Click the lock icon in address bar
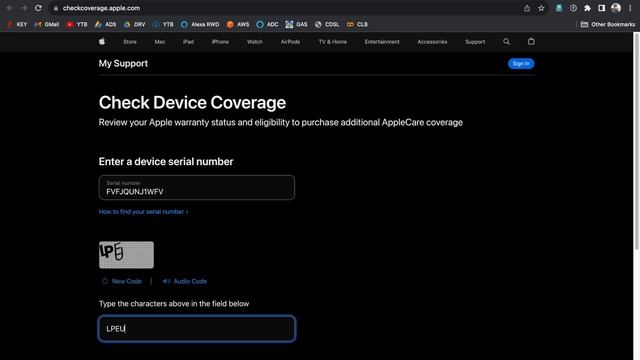 pyautogui.click(x=56, y=8)
